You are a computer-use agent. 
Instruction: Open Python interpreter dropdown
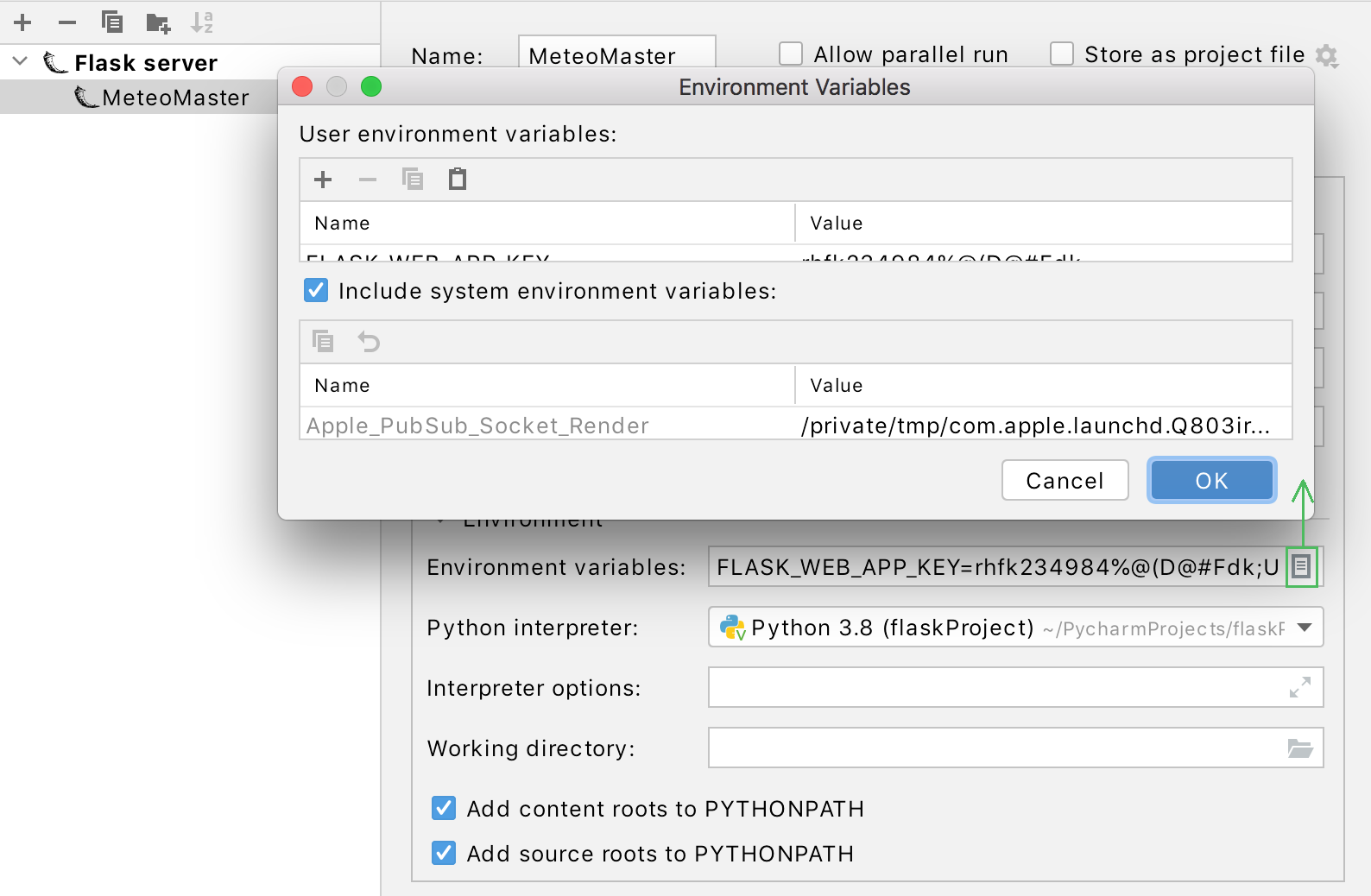[1305, 628]
